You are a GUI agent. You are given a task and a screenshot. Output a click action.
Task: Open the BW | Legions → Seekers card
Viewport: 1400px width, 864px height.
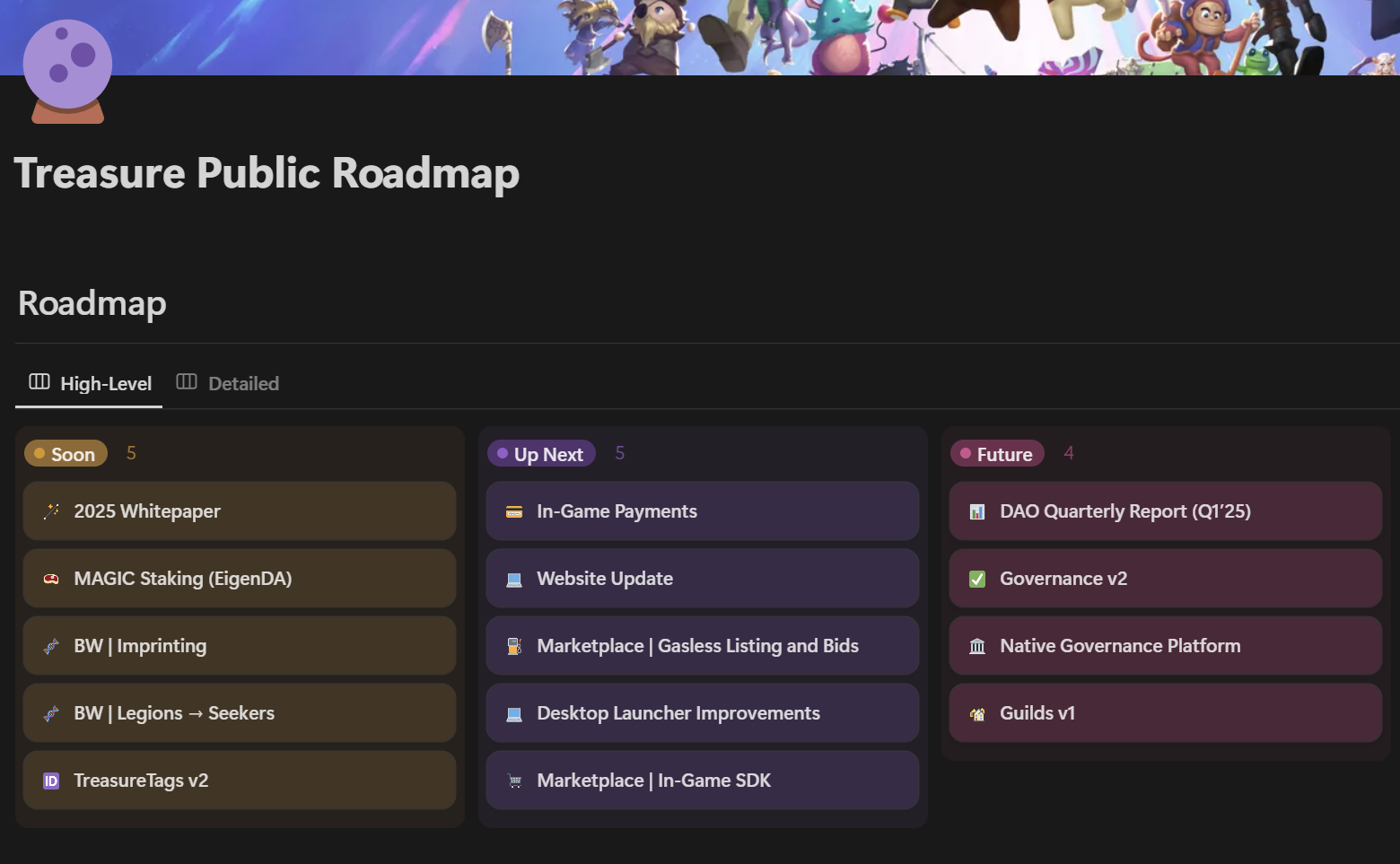click(240, 713)
